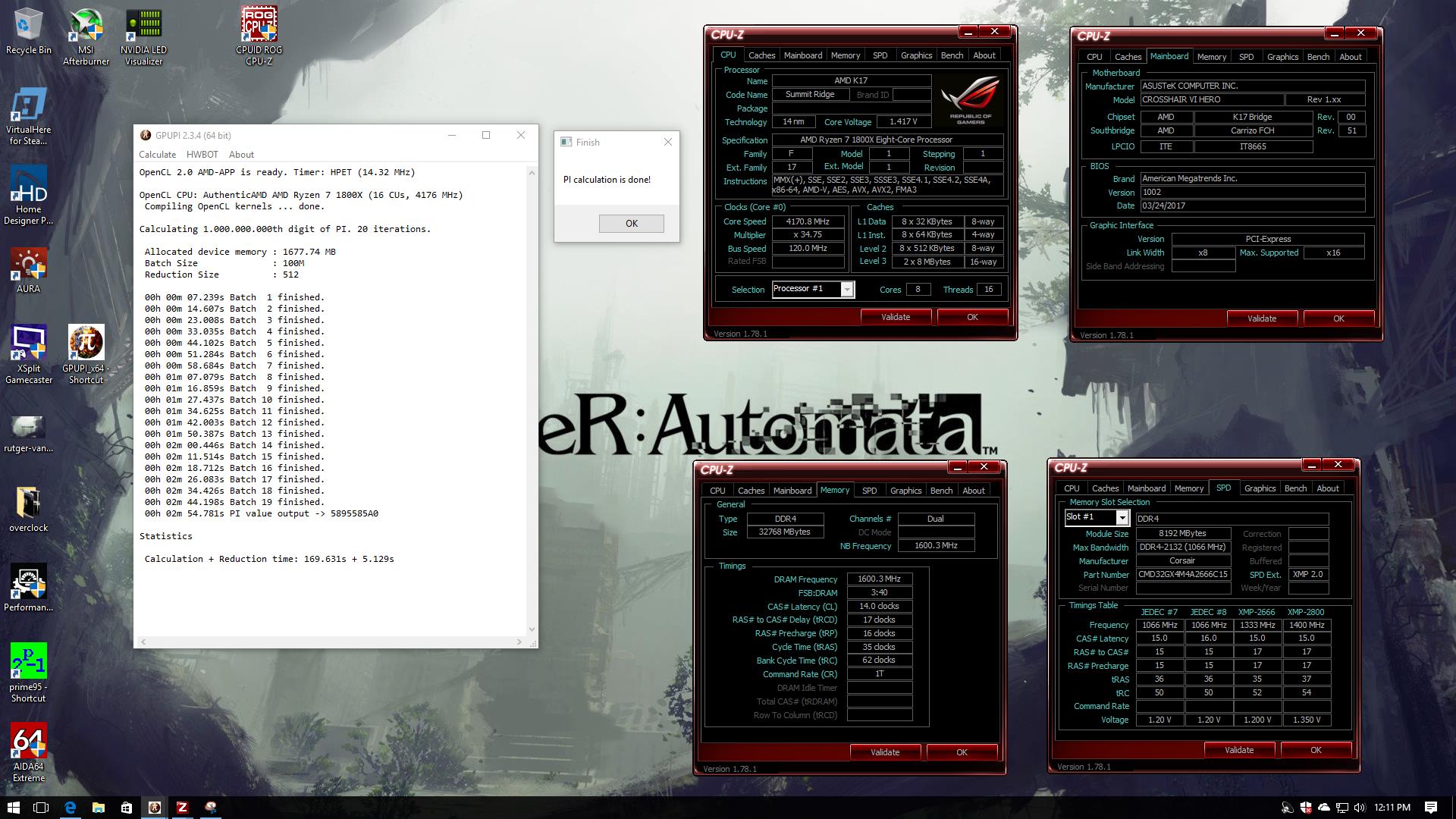Open Home Designer Pro desktop icon
1456x819 pixels.
(28, 196)
